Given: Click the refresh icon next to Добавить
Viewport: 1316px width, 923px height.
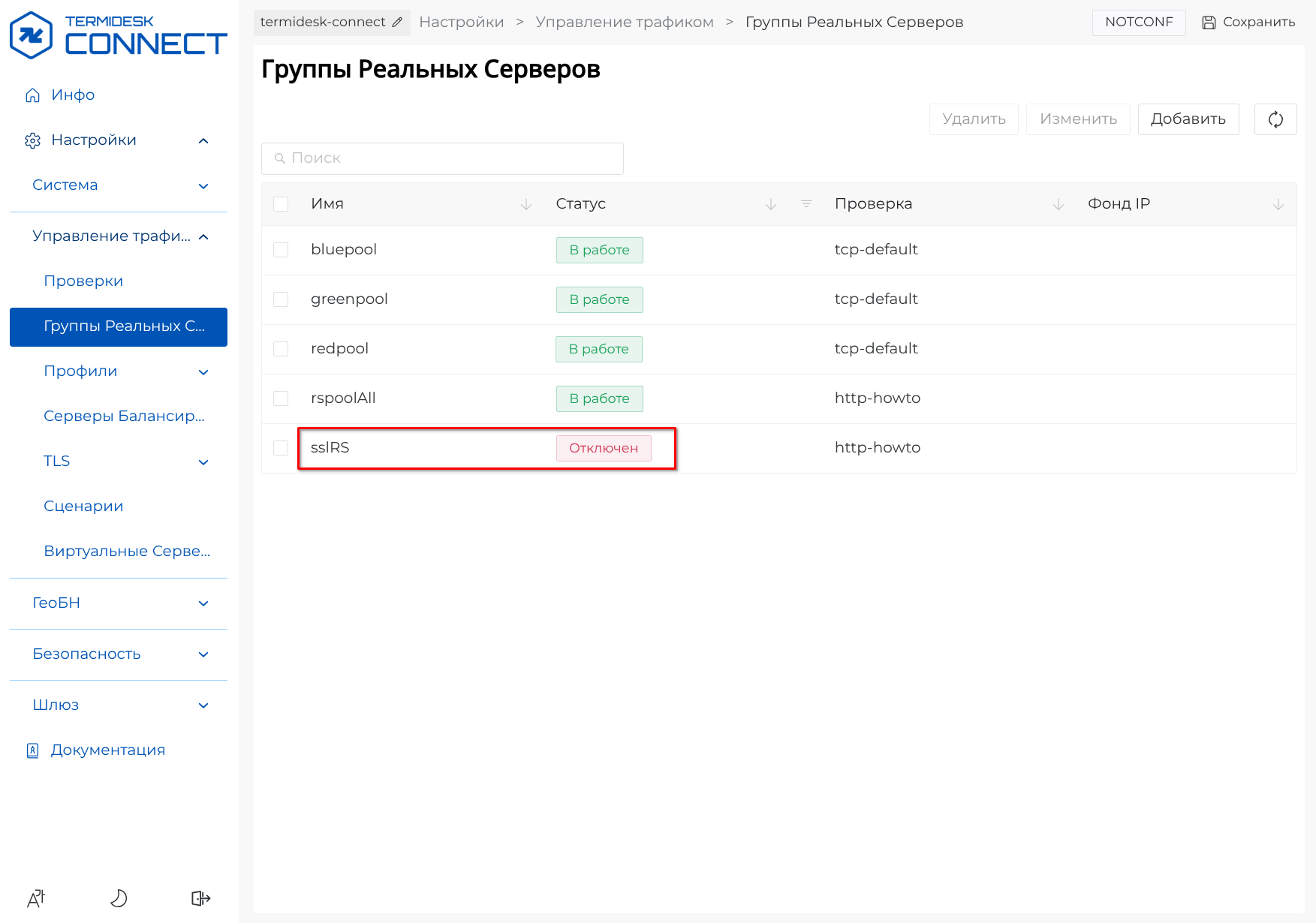Looking at the screenshot, I should (1275, 119).
